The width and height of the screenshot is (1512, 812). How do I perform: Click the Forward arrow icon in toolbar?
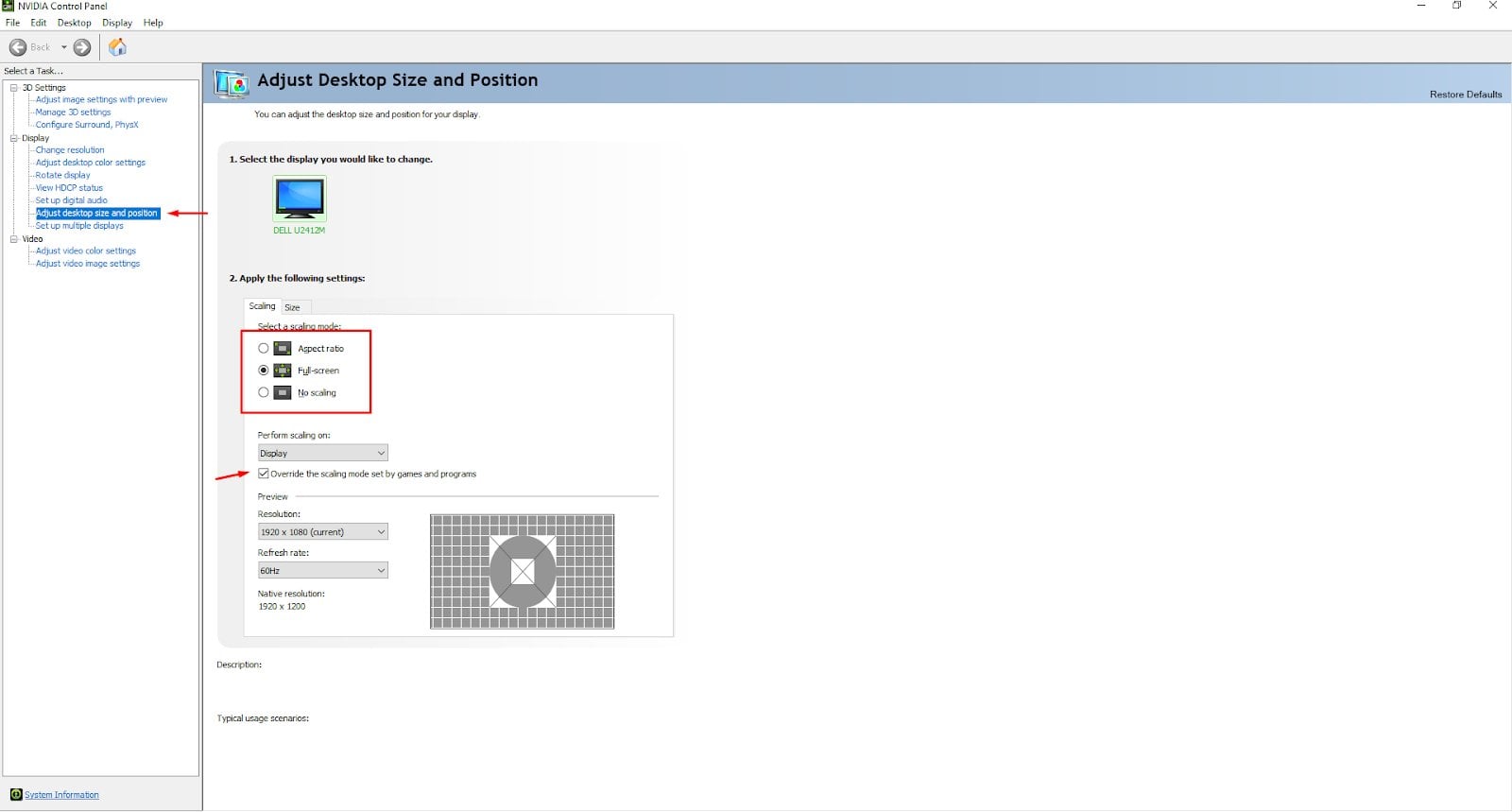click(82, 47)
